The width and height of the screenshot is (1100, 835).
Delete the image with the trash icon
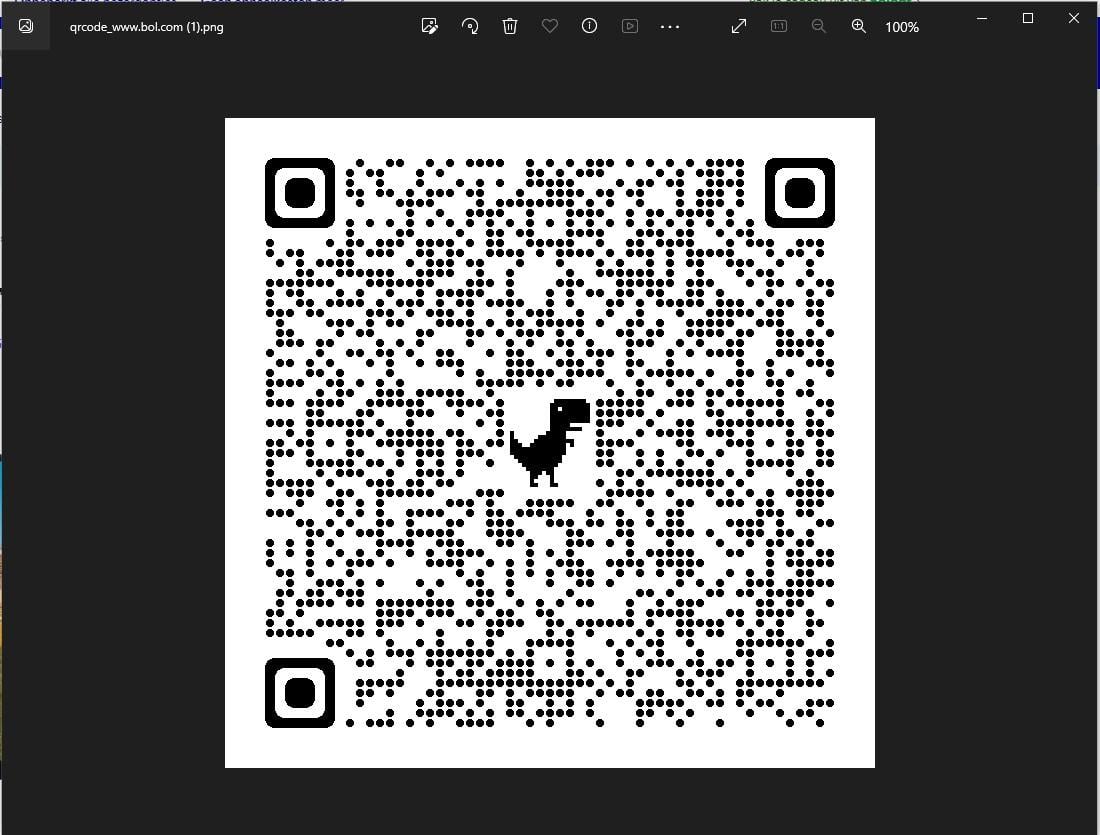[x=510, y=26]
